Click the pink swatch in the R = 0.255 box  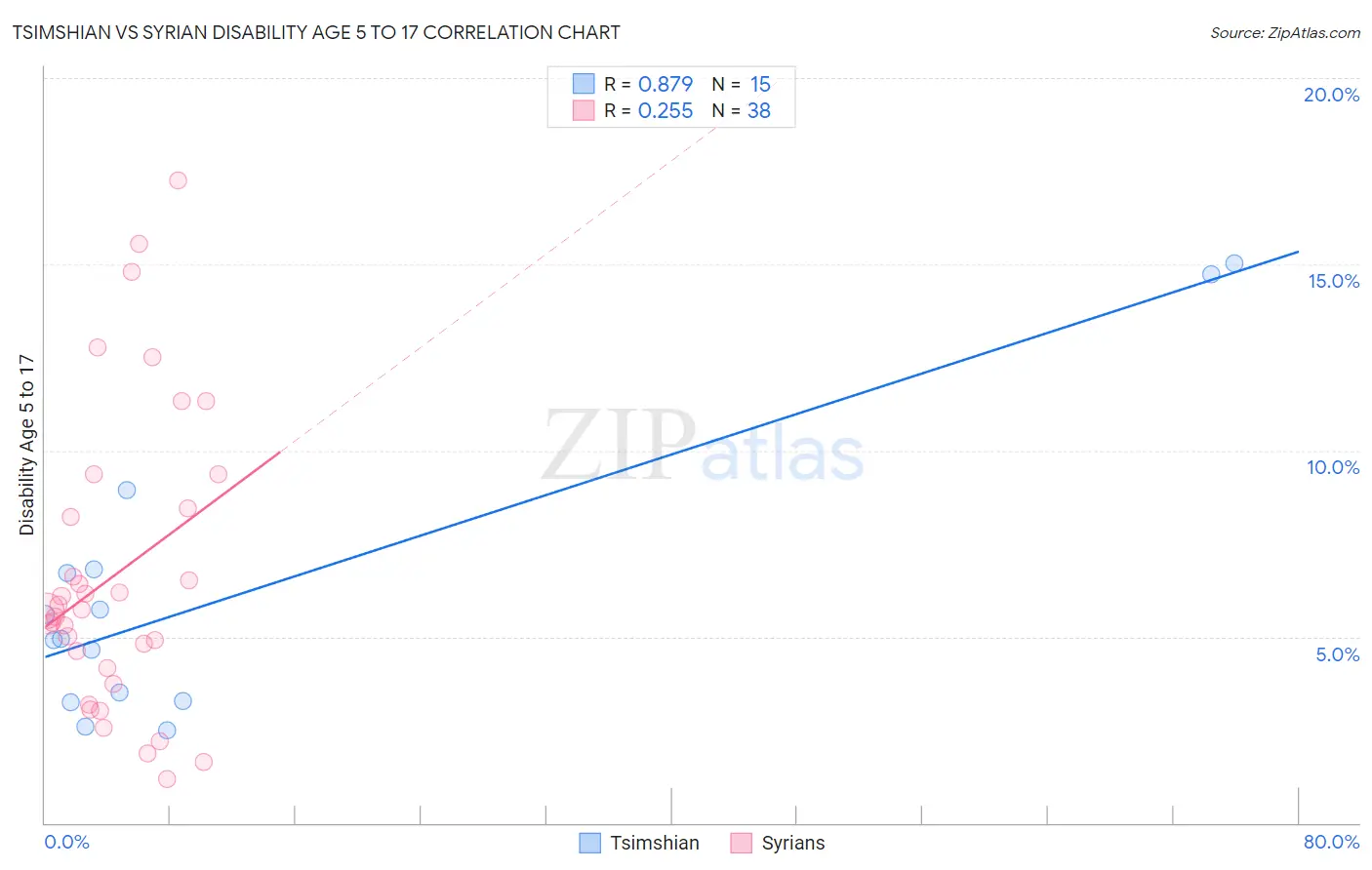584,110
